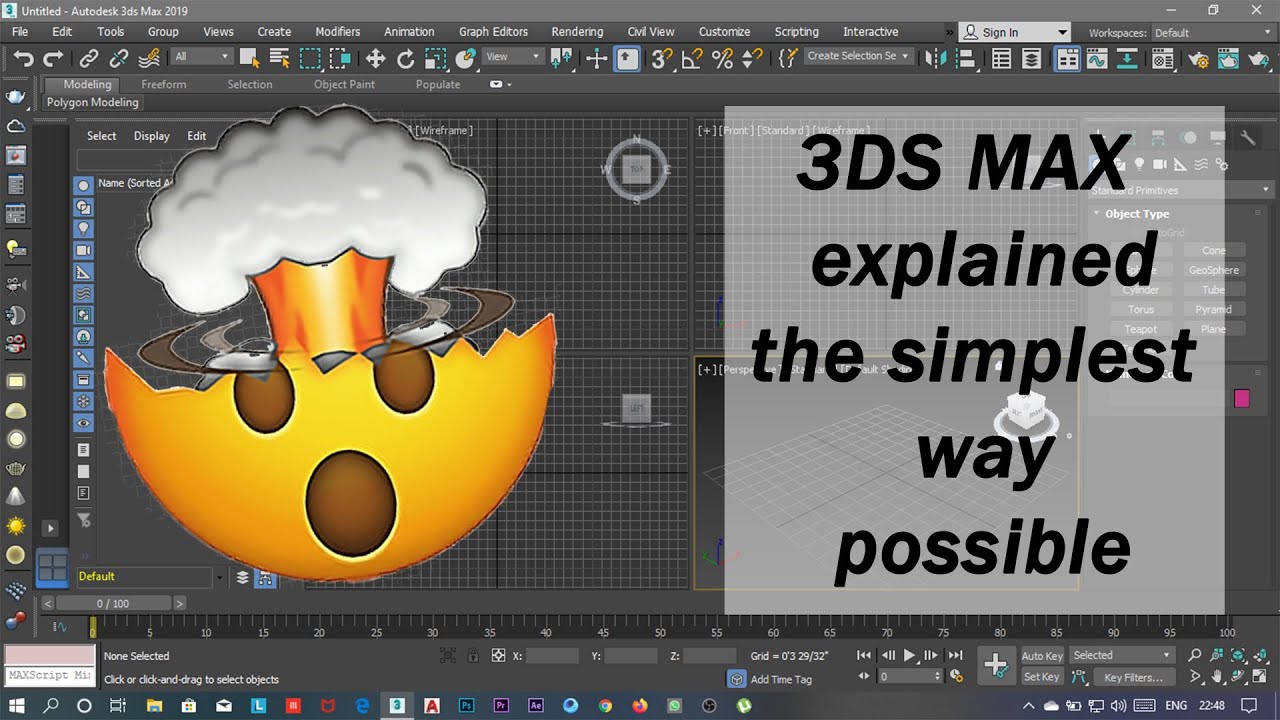Open the Scripting menu

coord(796,32)
